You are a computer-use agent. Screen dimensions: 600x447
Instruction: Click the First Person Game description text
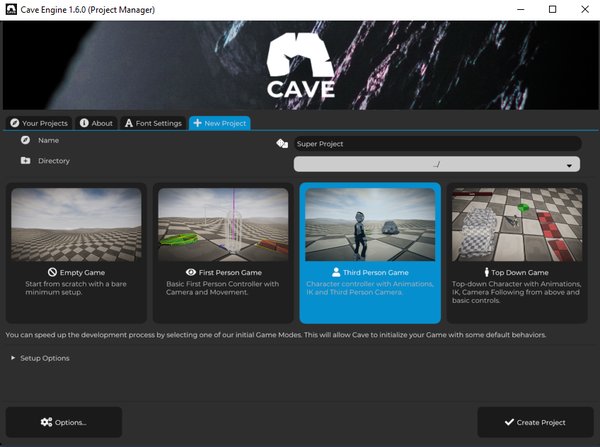pyautogui.click(x=222, y=288)
